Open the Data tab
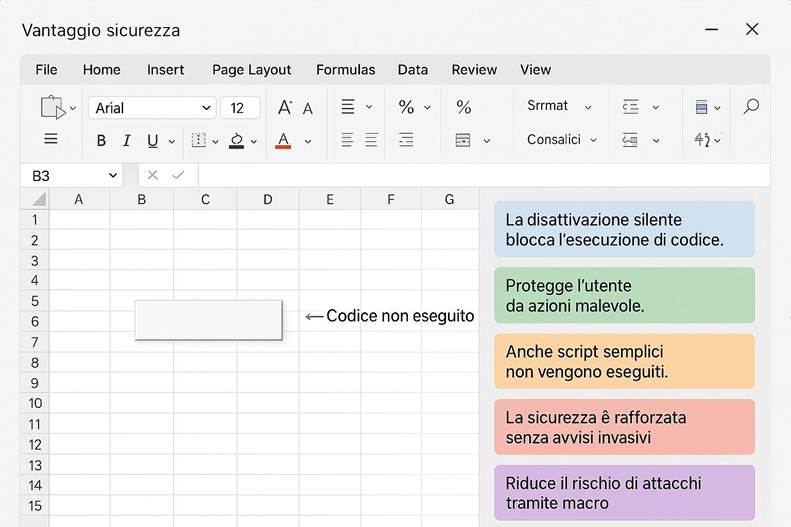Viewport: 791px width, 527px height. [x=413, y=70]
